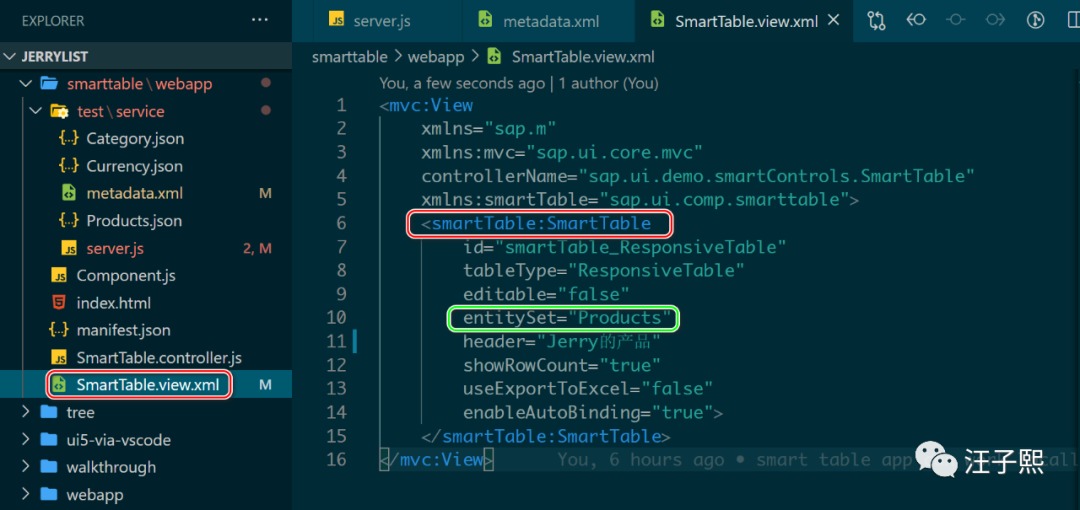The image size is (1080, 510).
Task: Open Explorer more actions ellipsis menu
Action: 260,20
